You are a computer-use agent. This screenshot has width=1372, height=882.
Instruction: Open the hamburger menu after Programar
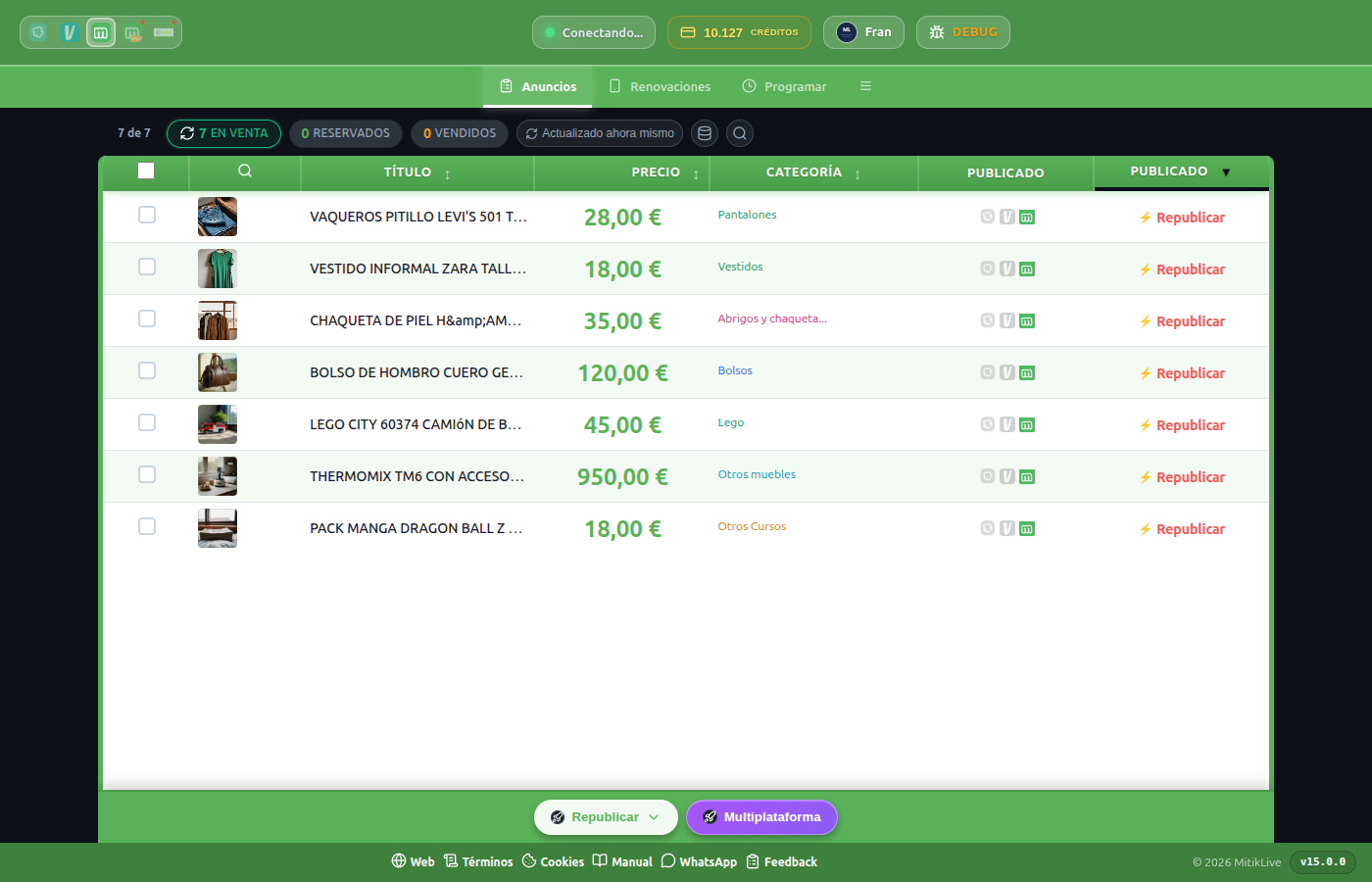(865, 86)
